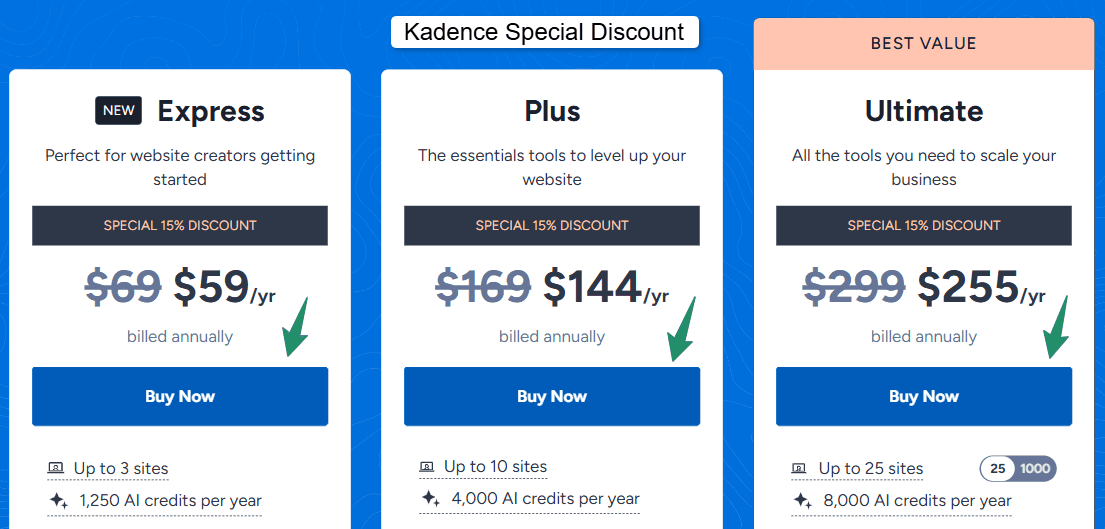Viewport: 1105px width, 529px height.
Task: Click the green arrow pointing to Express's Buy Now
Action: pyautogui.click(x=297, y=327)
